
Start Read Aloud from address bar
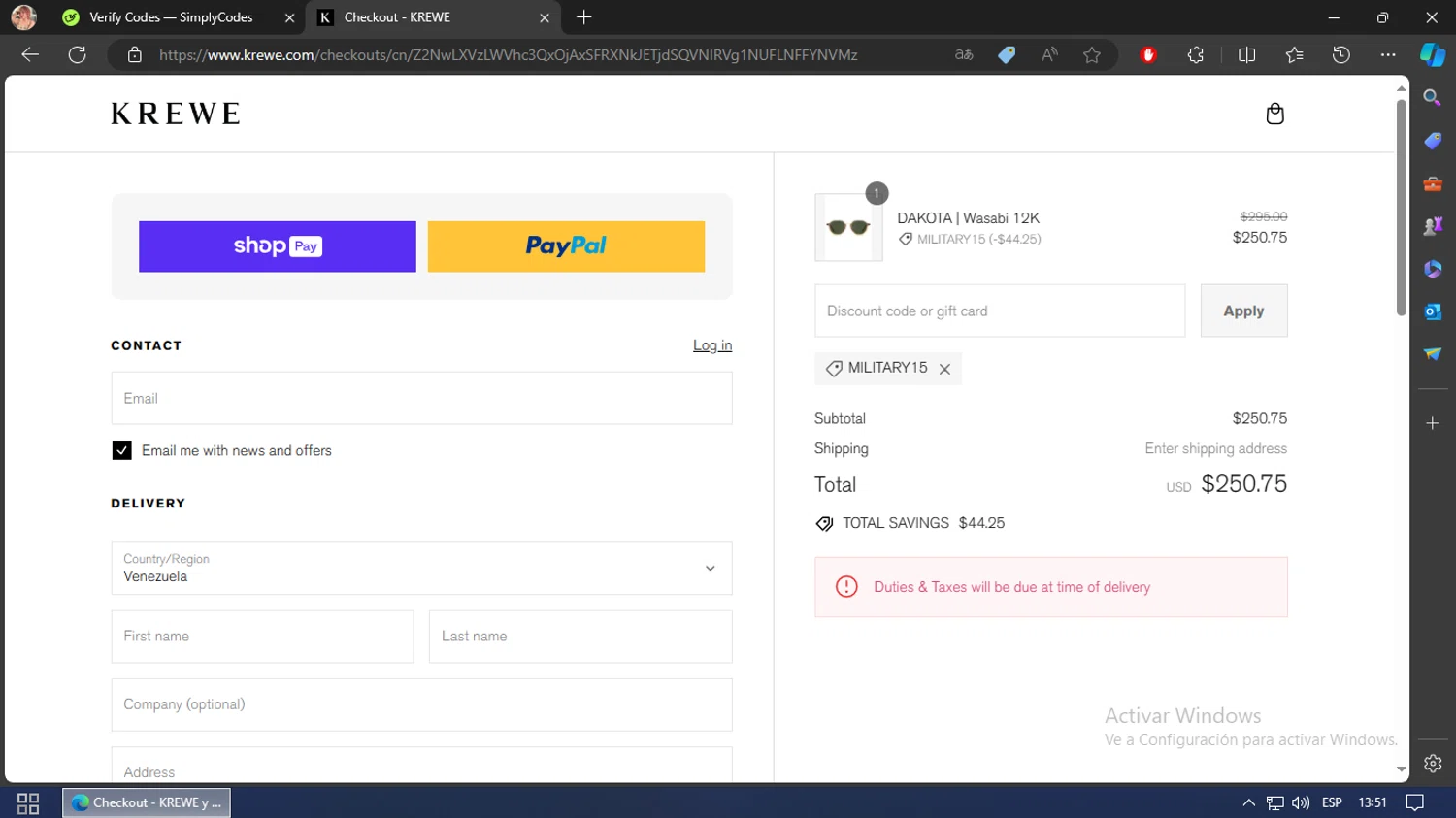click(x=1049, y=55)
